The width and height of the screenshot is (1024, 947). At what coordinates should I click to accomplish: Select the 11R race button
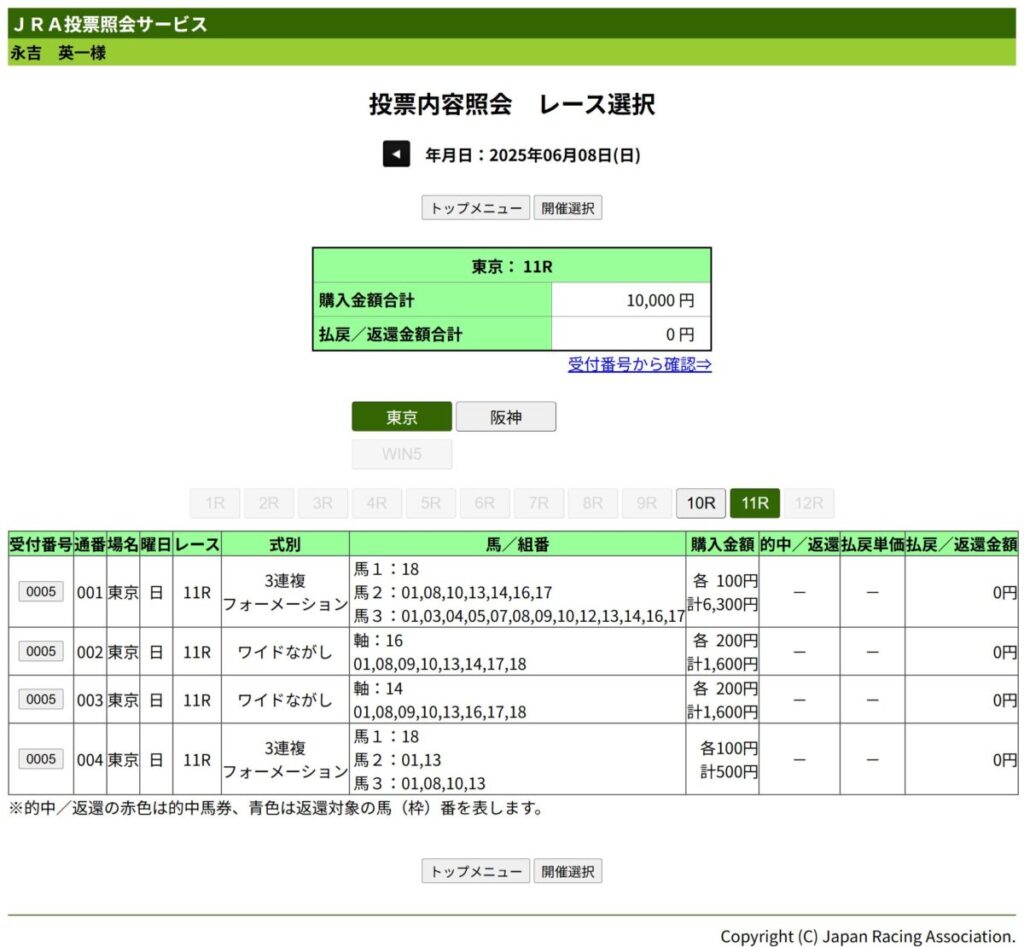click(x=755, y=503)
